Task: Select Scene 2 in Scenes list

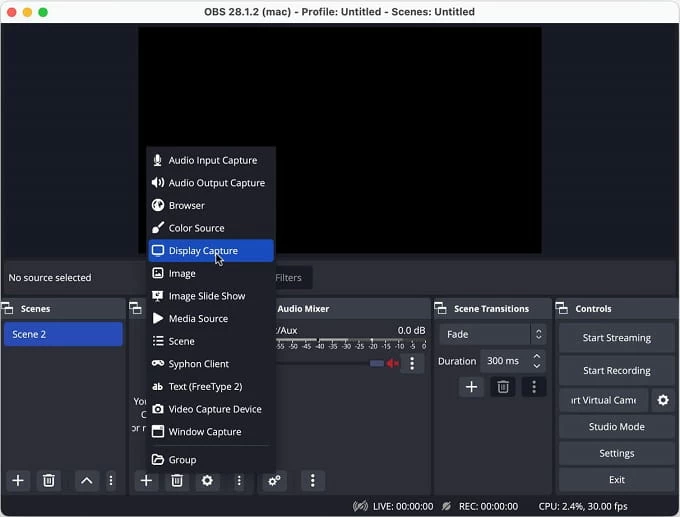Action: [63, 334]
